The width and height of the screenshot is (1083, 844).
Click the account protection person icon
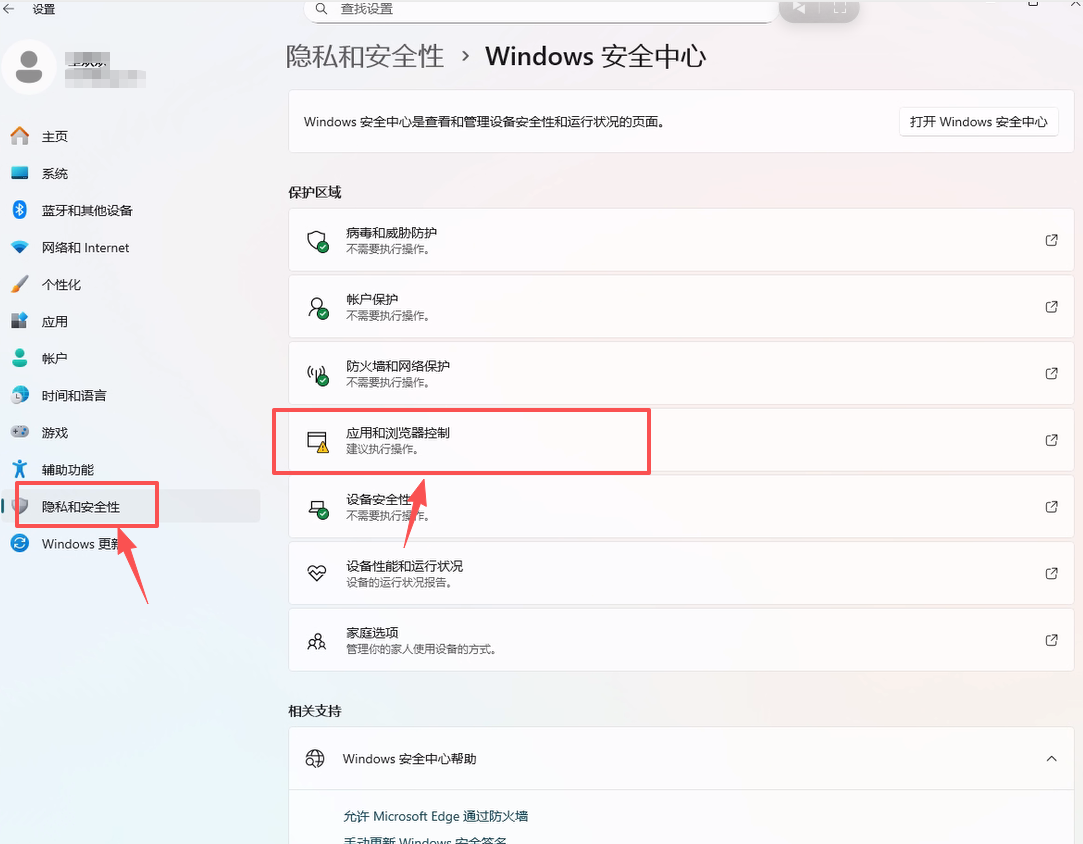(x=317, y=307)
